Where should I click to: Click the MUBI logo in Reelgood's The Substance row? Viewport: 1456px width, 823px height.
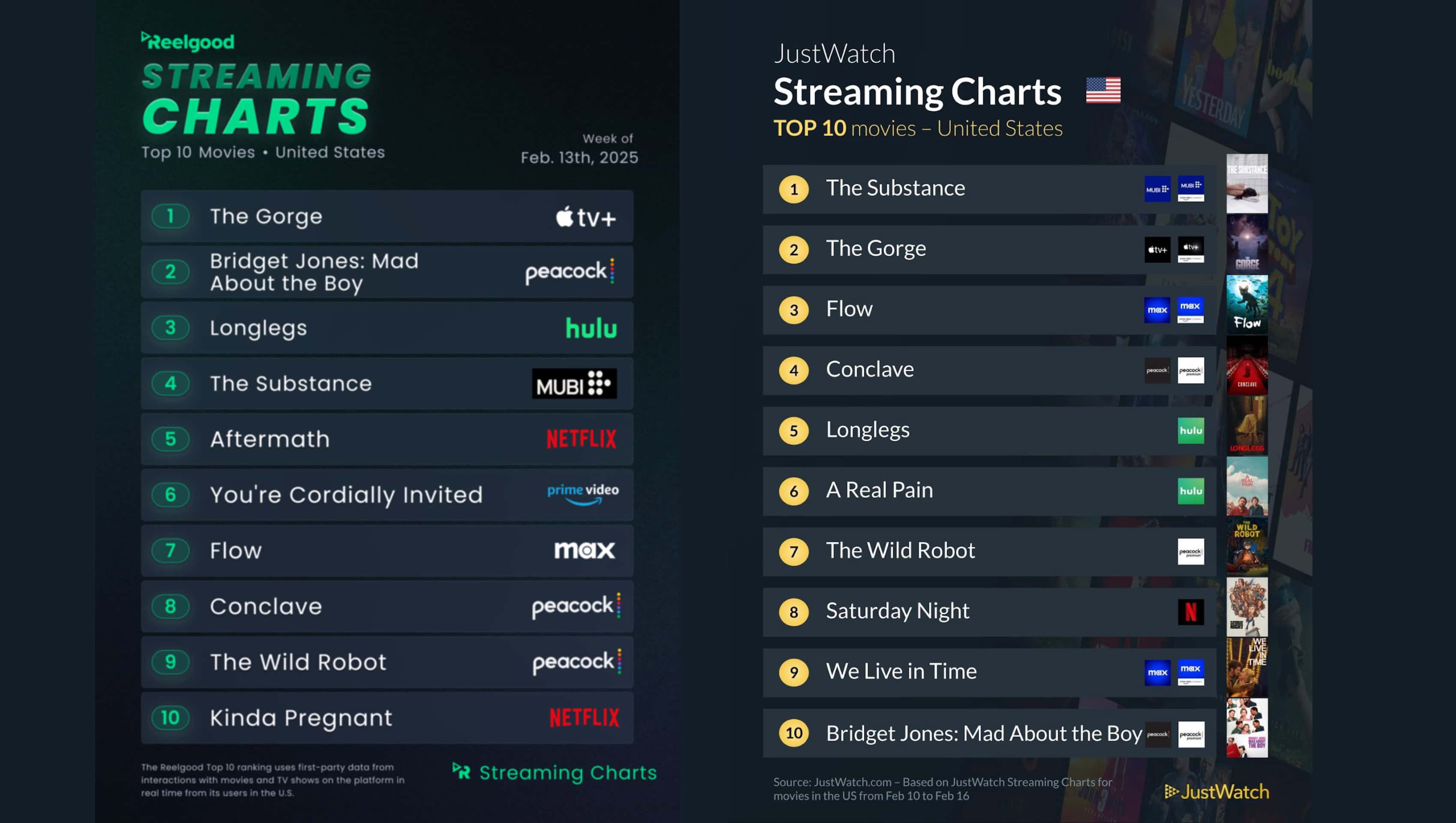point(574,384)
